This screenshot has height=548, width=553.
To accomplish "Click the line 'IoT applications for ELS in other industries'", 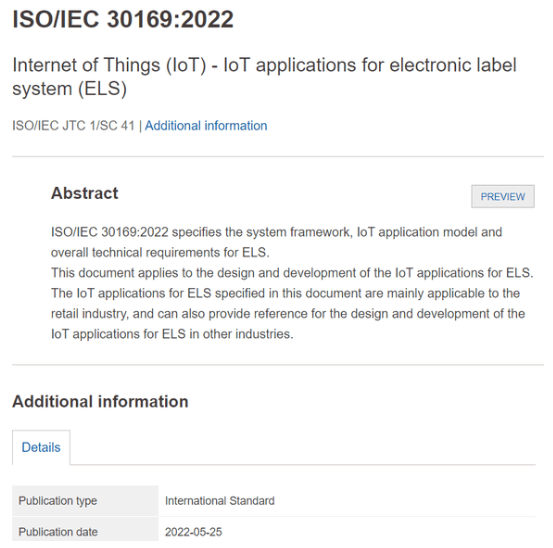I will (172, 334).
